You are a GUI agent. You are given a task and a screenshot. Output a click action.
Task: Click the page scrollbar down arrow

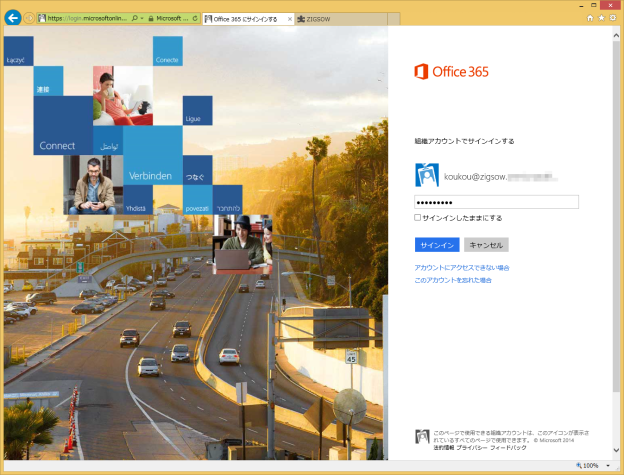tap(616, 450)
